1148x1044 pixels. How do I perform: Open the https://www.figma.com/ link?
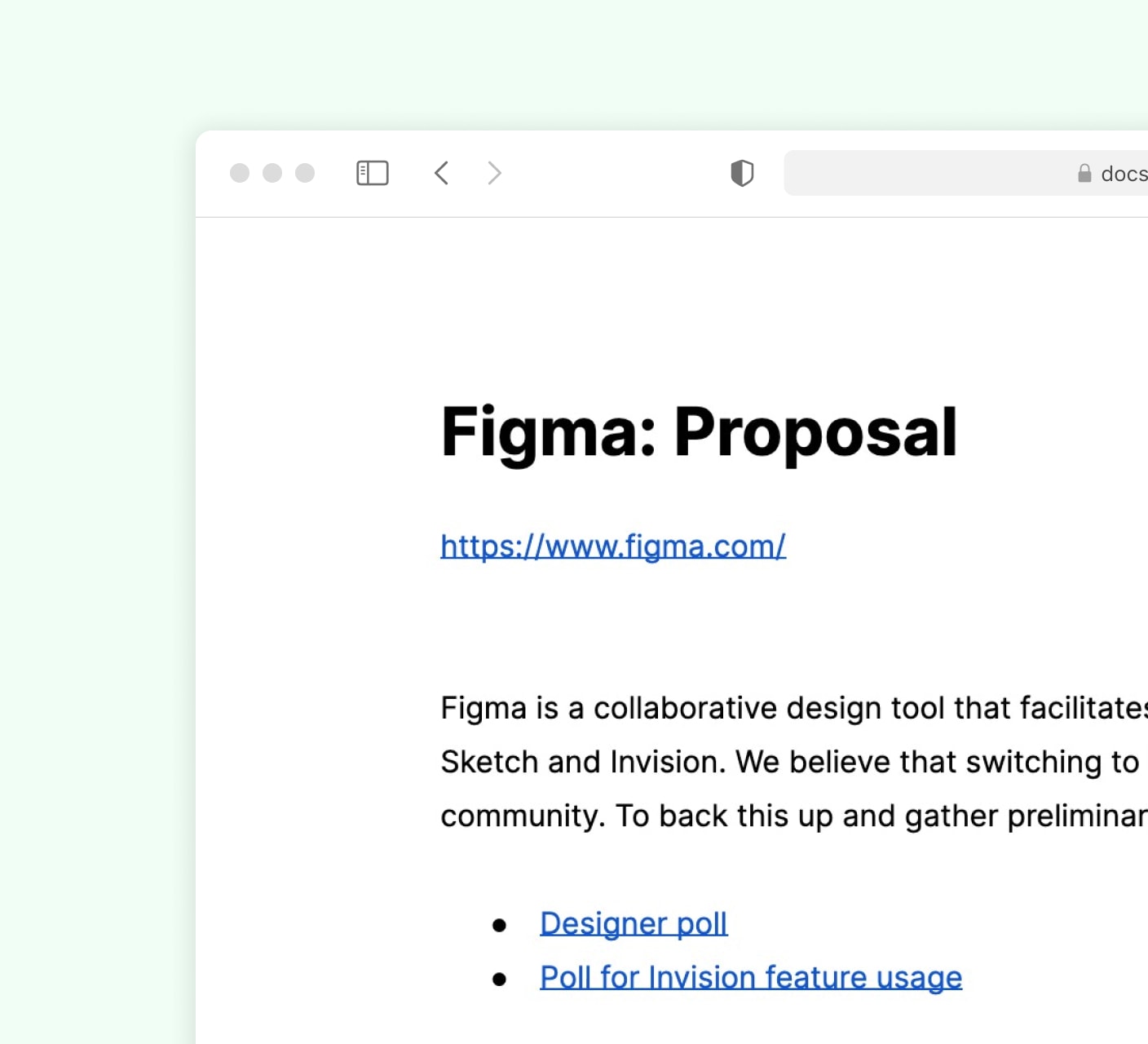click(613, 546)
